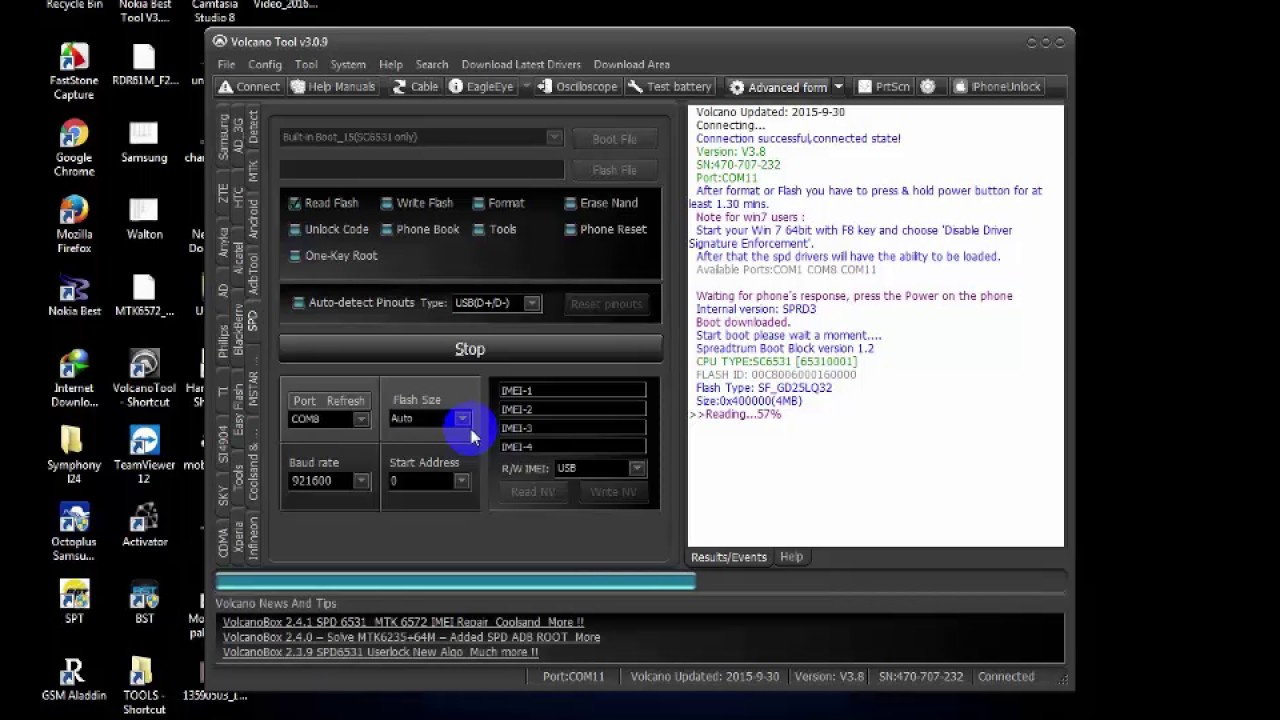Open Recycle Bin on the desktop
The image size is (1280, 720).
[74, 5]
